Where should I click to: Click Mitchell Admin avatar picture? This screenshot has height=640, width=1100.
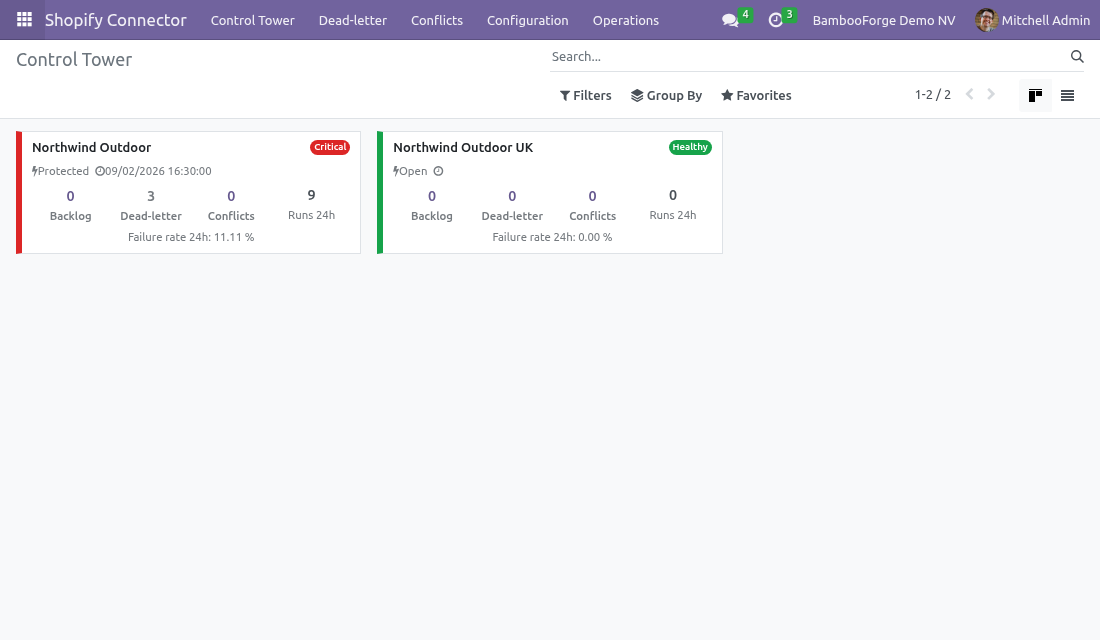(986, 20)
